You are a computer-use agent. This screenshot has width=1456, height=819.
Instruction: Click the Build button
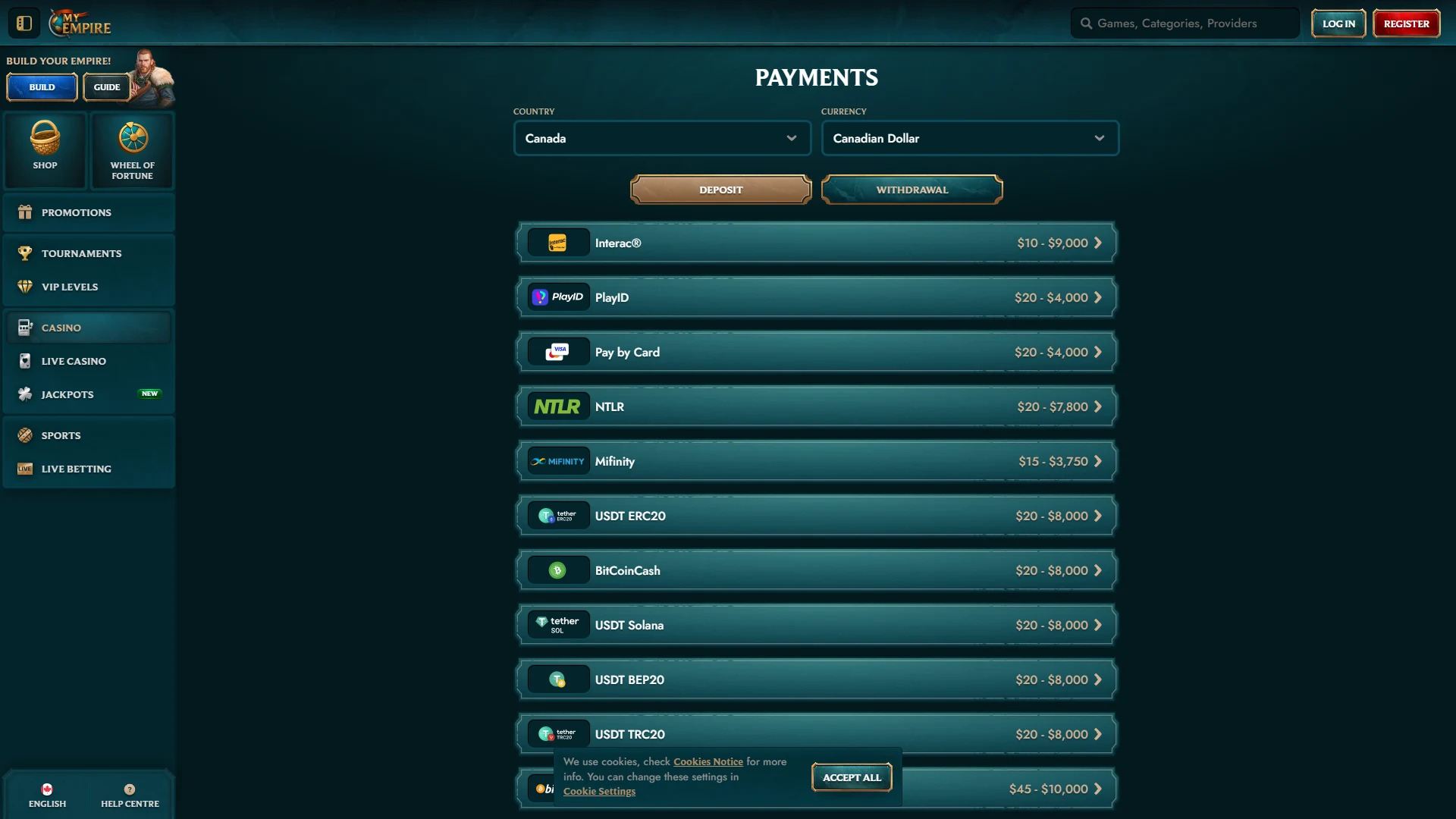[42, 87]
